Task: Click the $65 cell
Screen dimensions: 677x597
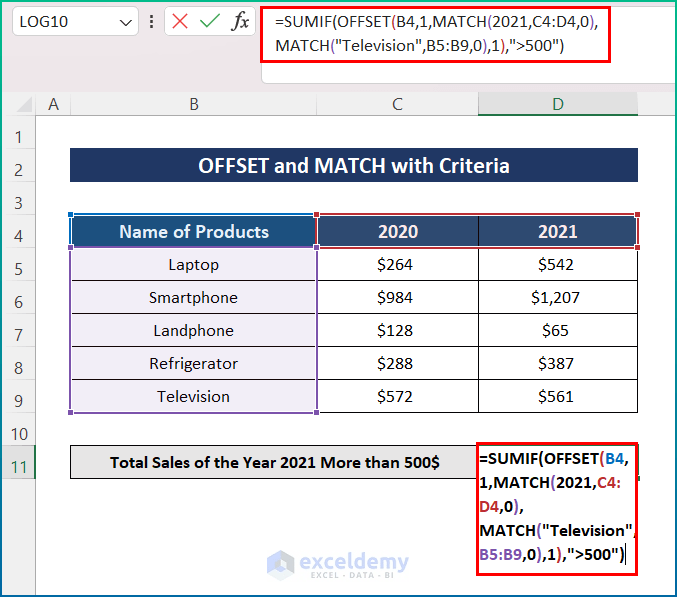Action: tap(558, 330)
